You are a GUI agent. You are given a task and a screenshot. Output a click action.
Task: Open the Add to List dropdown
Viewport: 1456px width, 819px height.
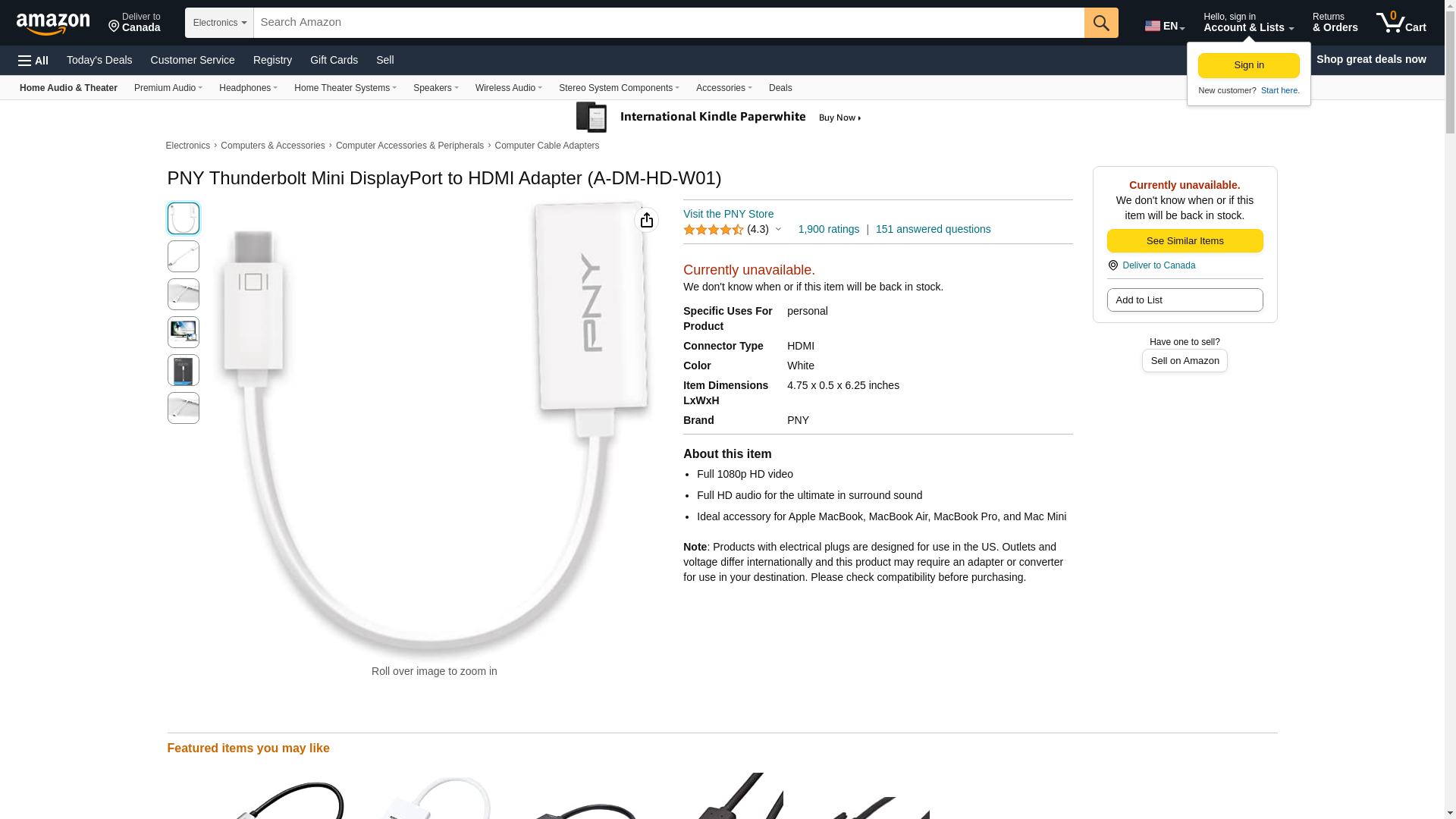pos(1185,300)
